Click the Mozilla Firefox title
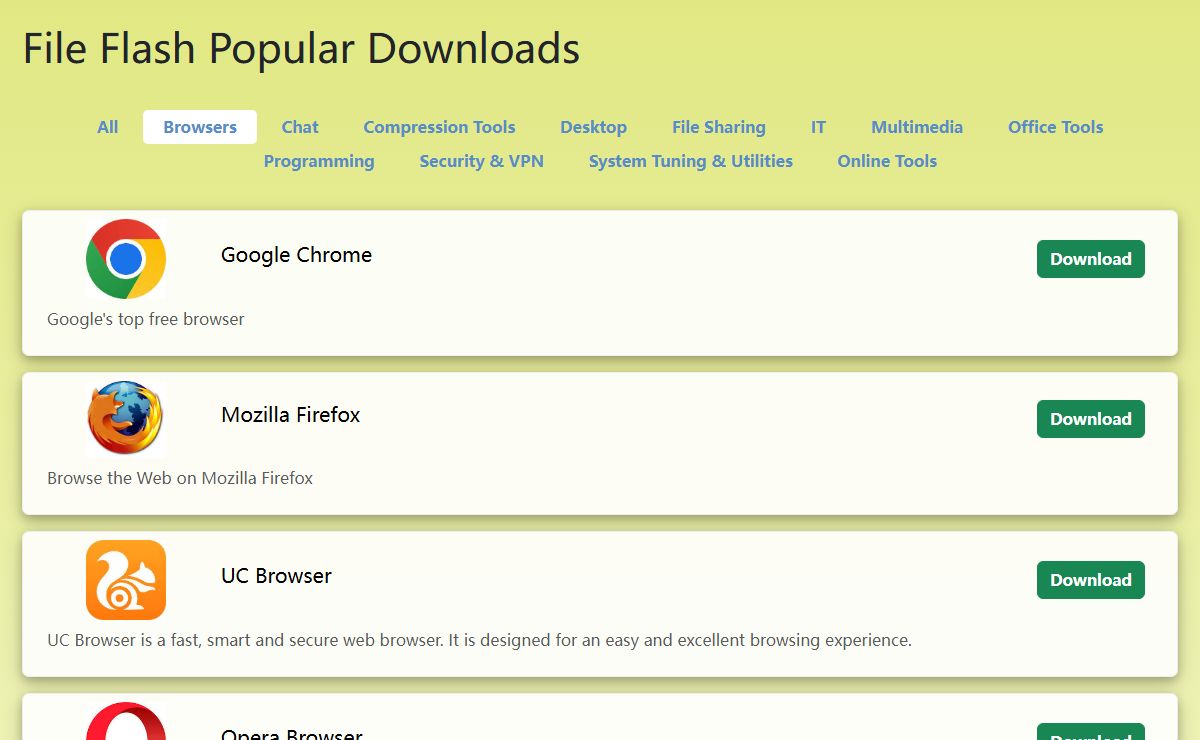 pyautogui.click(x=290, y=415)
